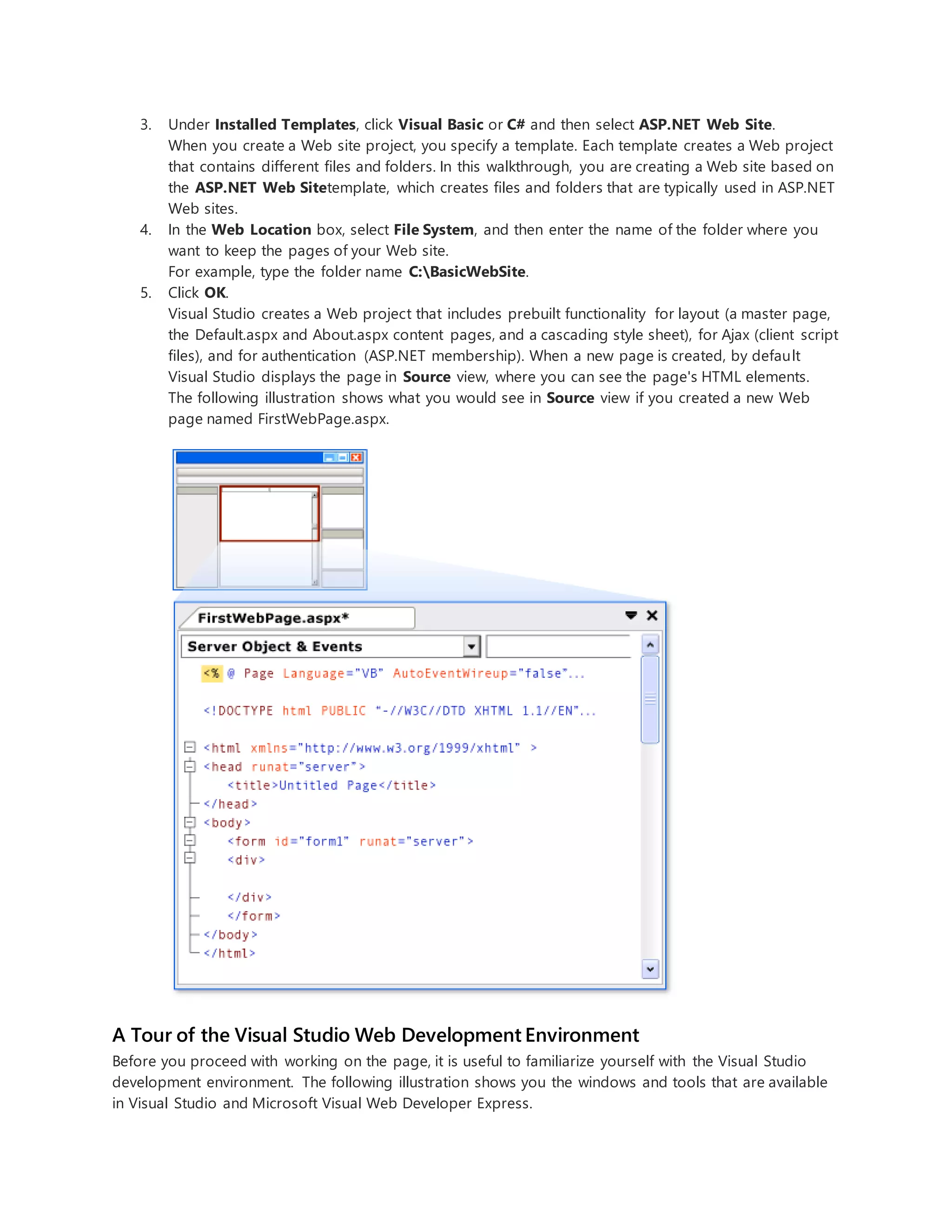Collapse the <div> element outline node
Screen dimensions: 952x1232
click(190, 858)
